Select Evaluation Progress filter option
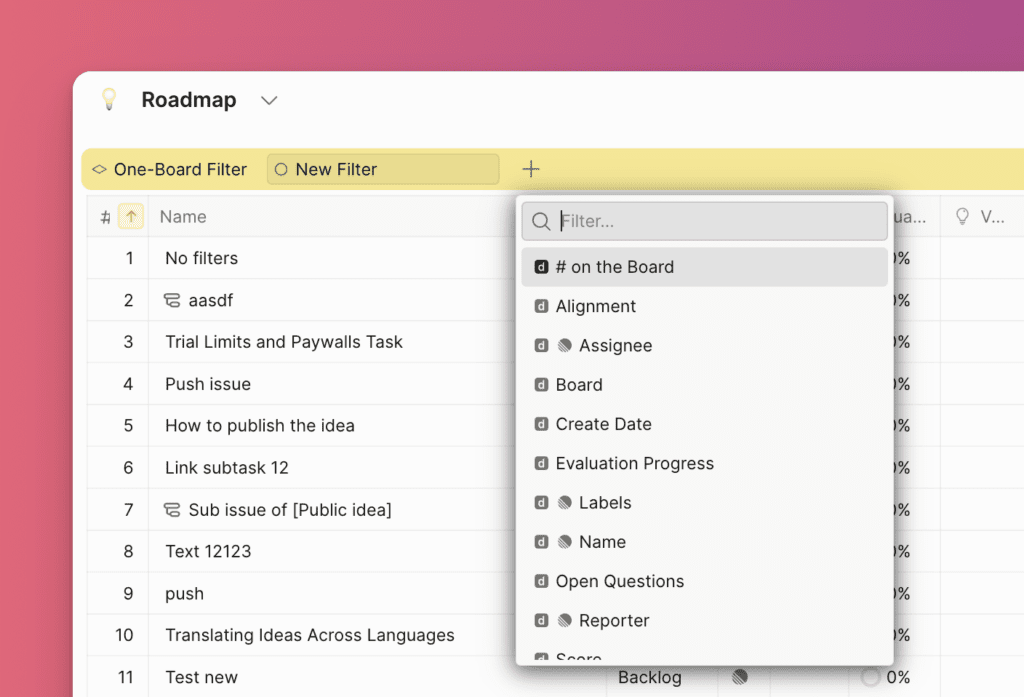1024x697 pixels. (x=634, y=463)
